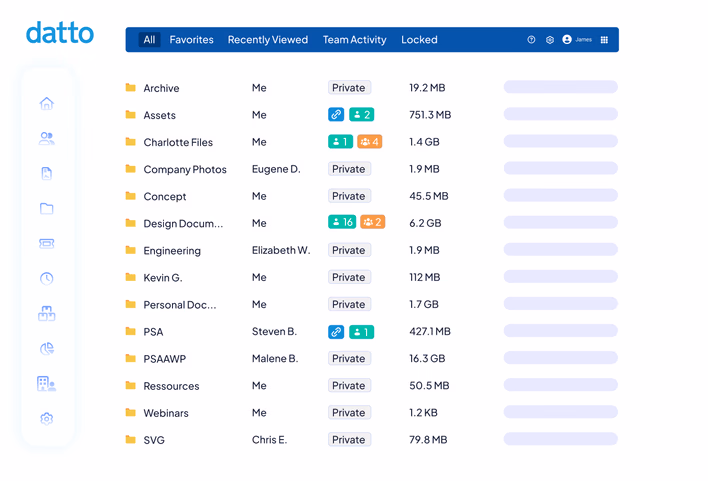
Task: Click size value 16.3 GB
Action: (x=427, y=359)
